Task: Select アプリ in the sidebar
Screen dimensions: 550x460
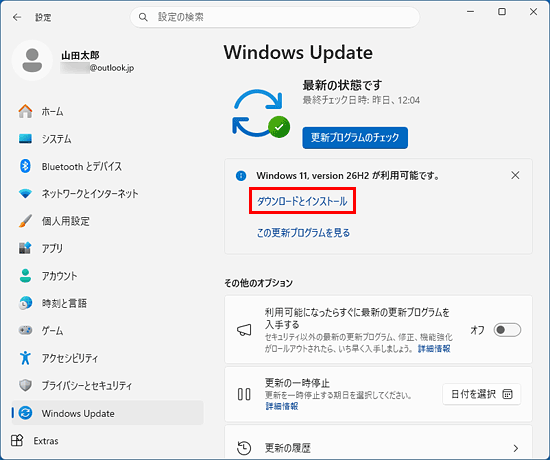Action: point(107,248)
